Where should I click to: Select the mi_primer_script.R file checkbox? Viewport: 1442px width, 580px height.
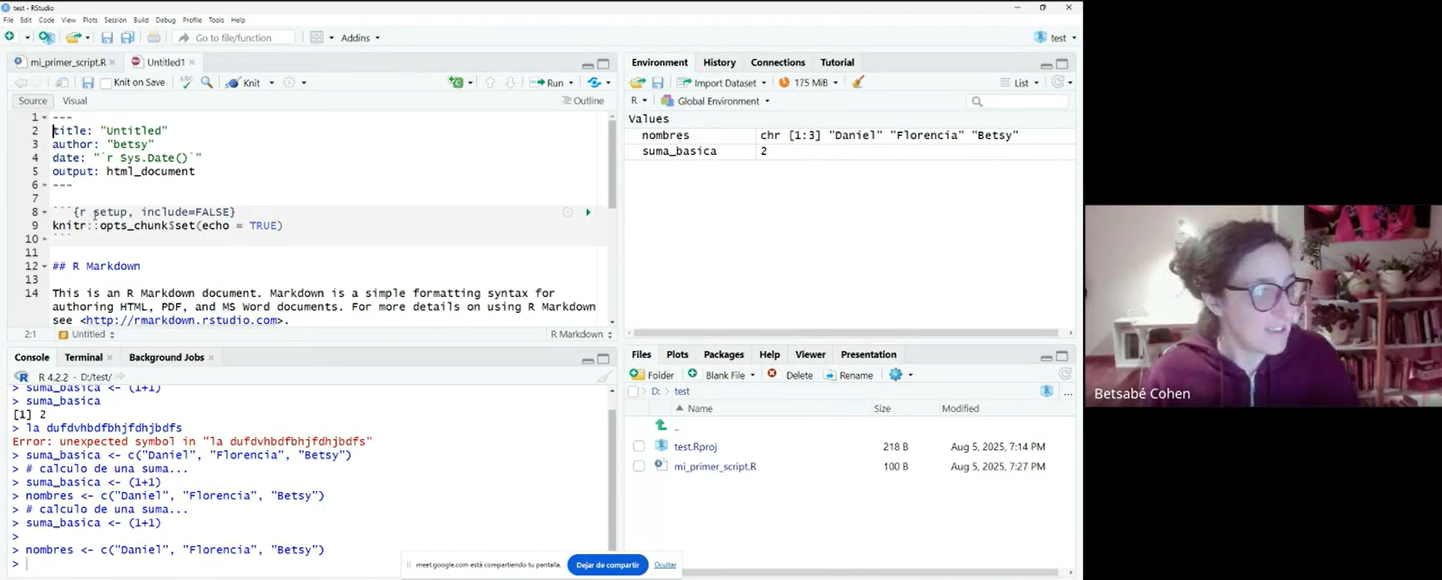(639, 467)
